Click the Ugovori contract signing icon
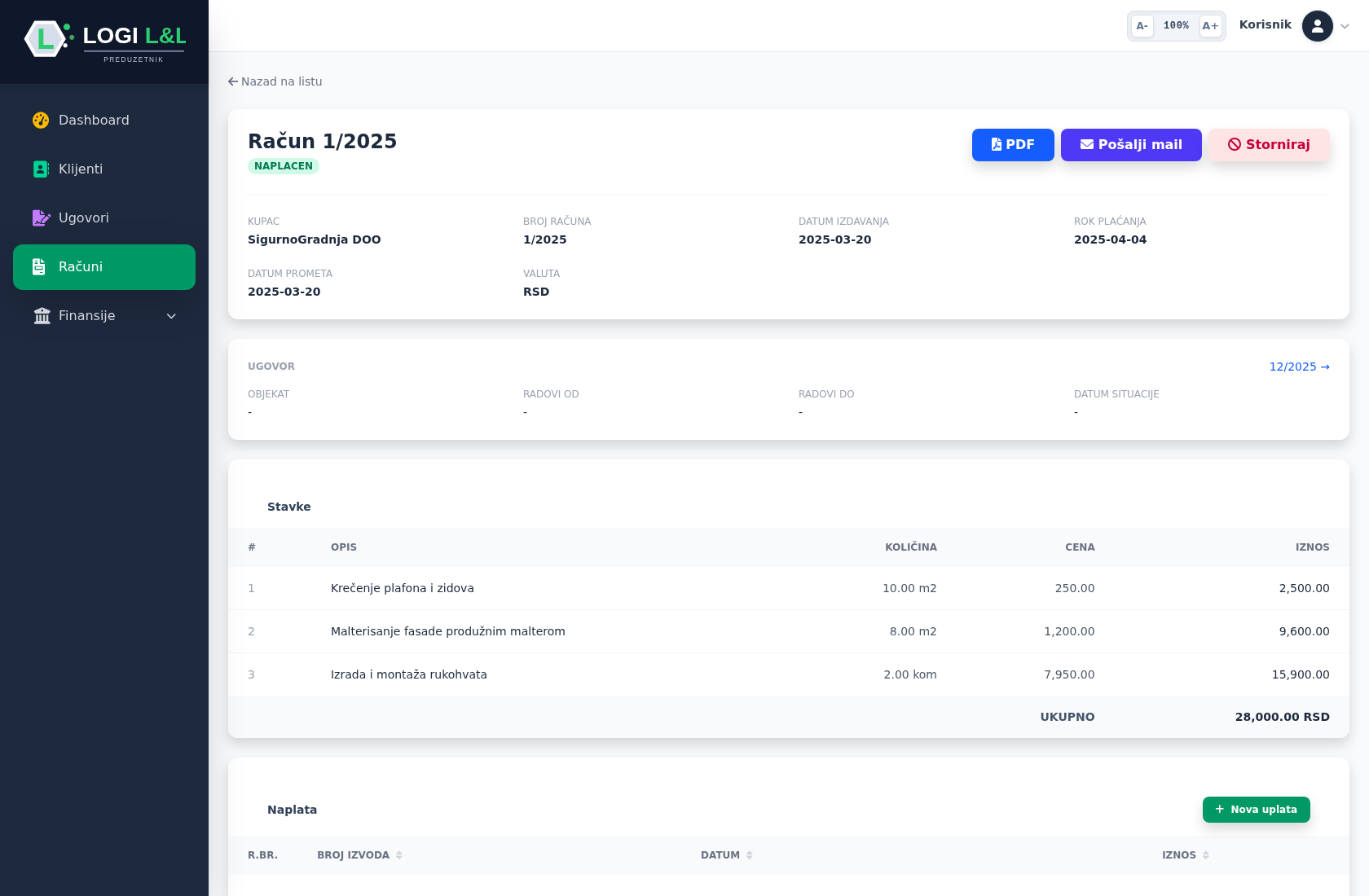Image resolution: width=1369 pixels, height=896 pixels. 41,218
